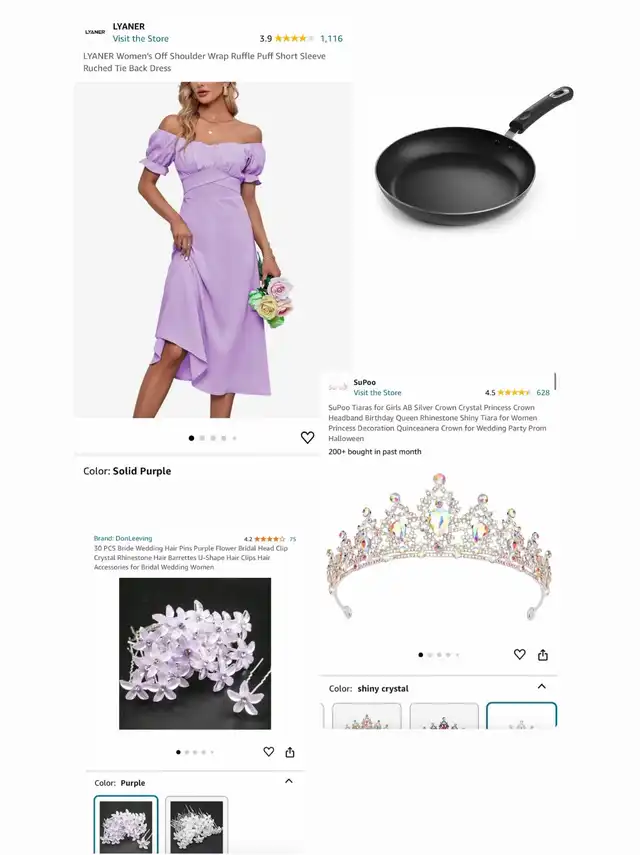The width and height of the screenshot is (640, 855).
Task: Share the DonLeeving hair pins listing
Action: [290, 752]
